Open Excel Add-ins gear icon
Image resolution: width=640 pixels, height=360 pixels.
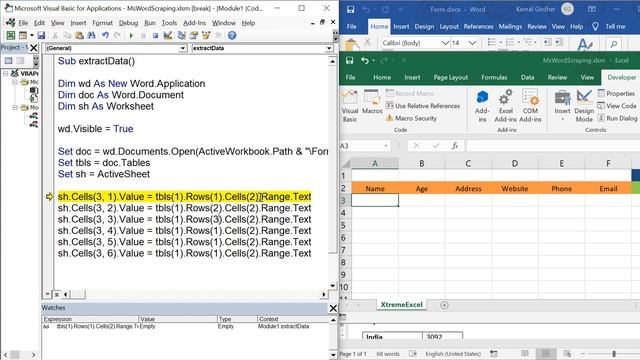click(x=506, y=106)
